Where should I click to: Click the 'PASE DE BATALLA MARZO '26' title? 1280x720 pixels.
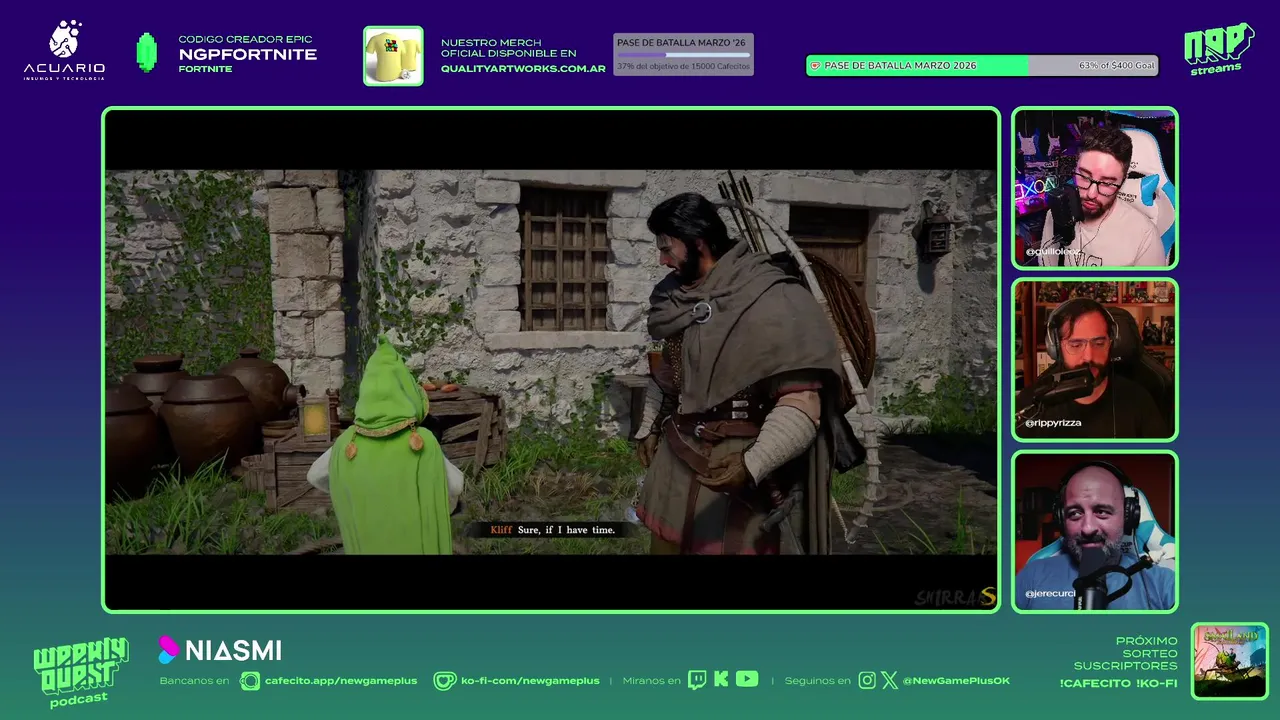point(681,43)
